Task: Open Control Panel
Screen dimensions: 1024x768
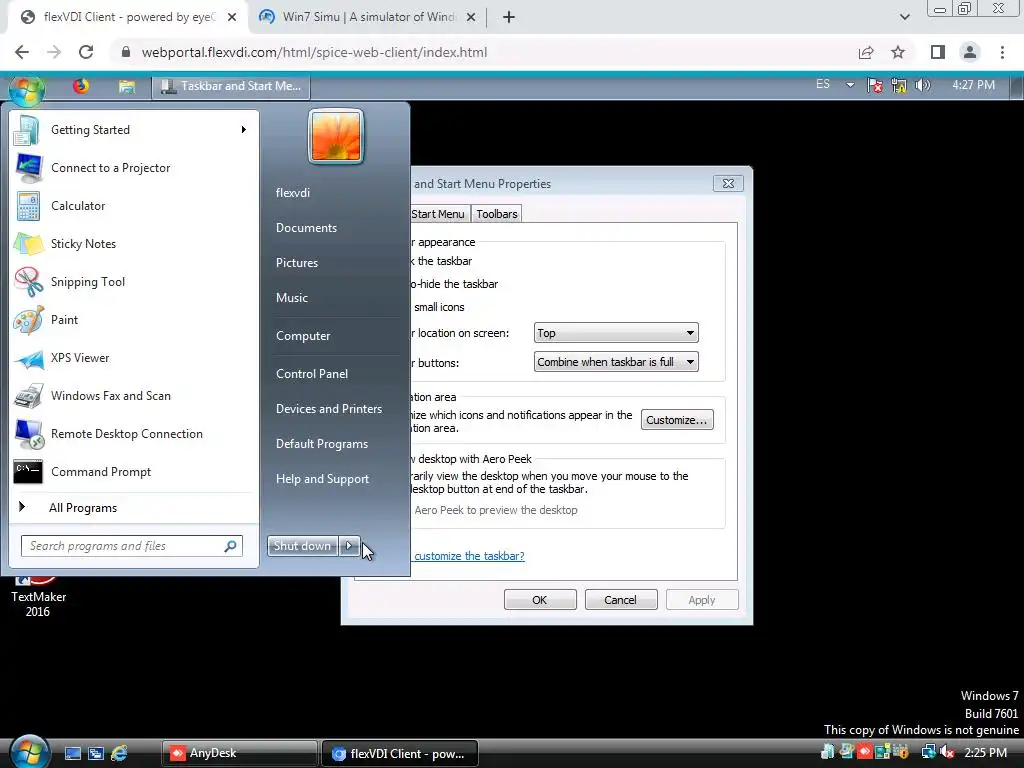Action: [312, 374]
